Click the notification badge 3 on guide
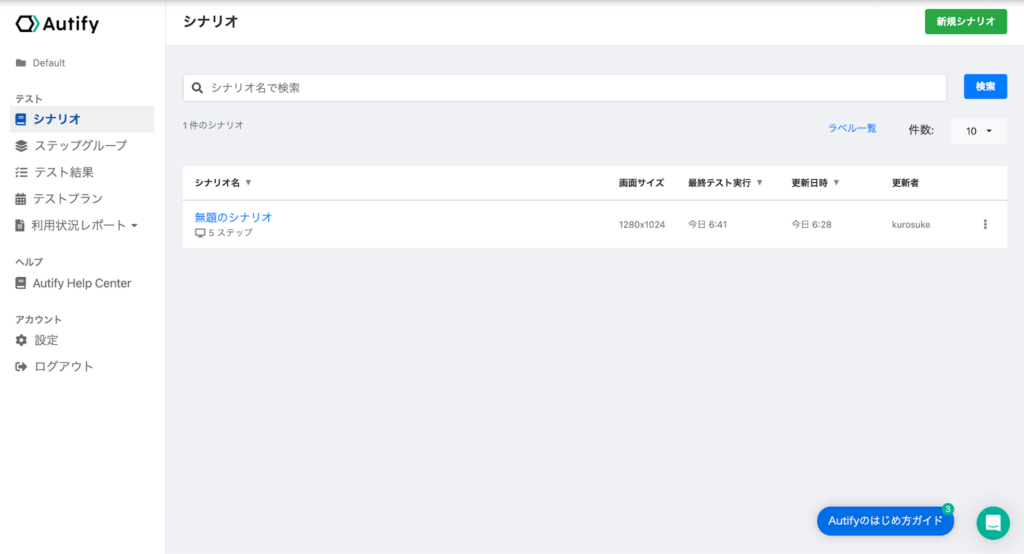The height and width of the screenshot is (554, 1024). pos(948,509)
